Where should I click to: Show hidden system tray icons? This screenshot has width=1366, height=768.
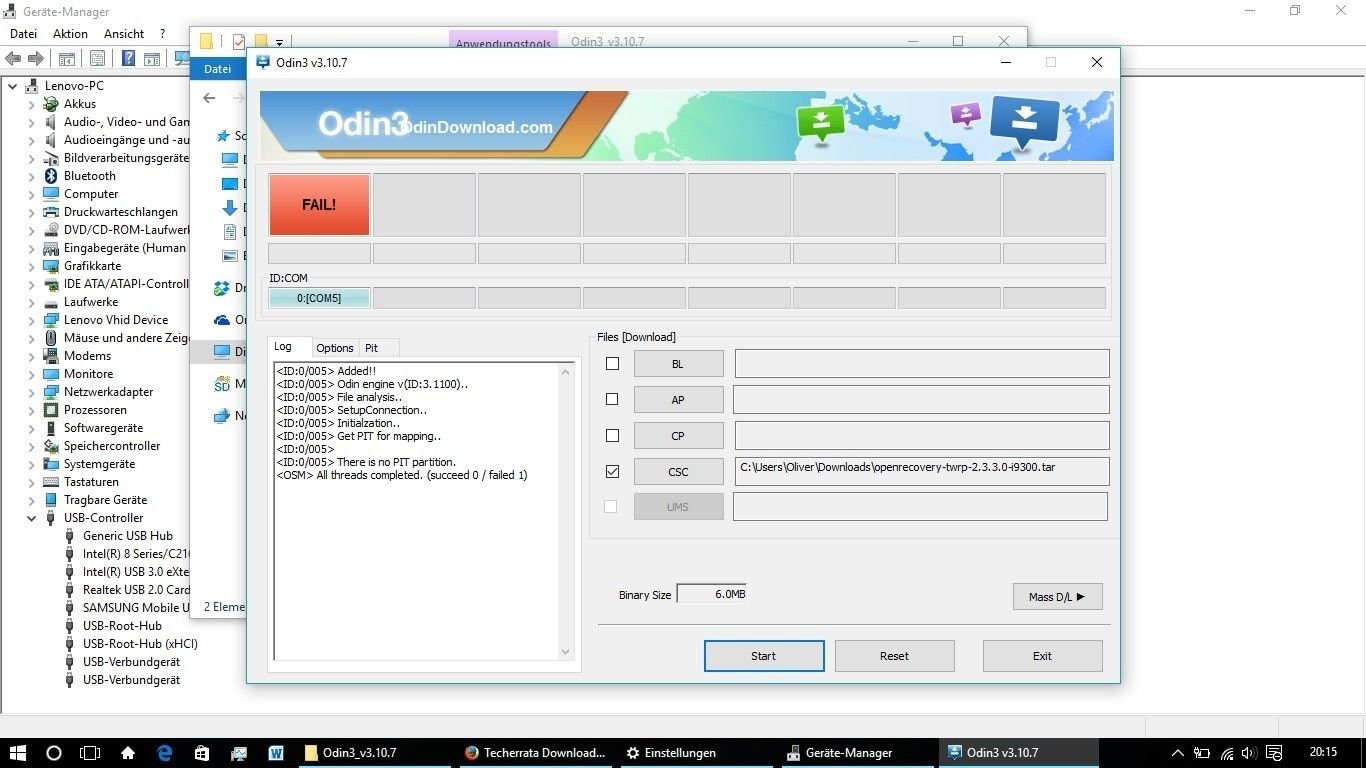point(1179,753)
